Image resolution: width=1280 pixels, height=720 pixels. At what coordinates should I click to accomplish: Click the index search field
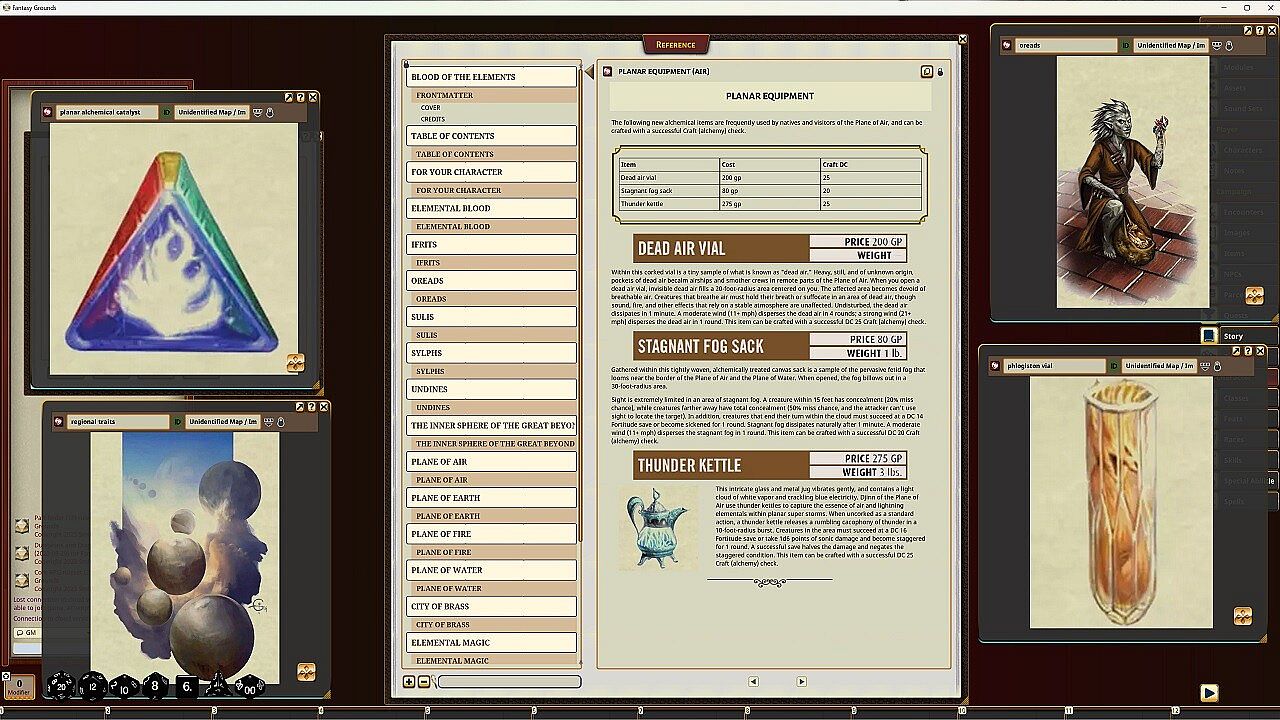pyautogui.click(x=508, y=682)
